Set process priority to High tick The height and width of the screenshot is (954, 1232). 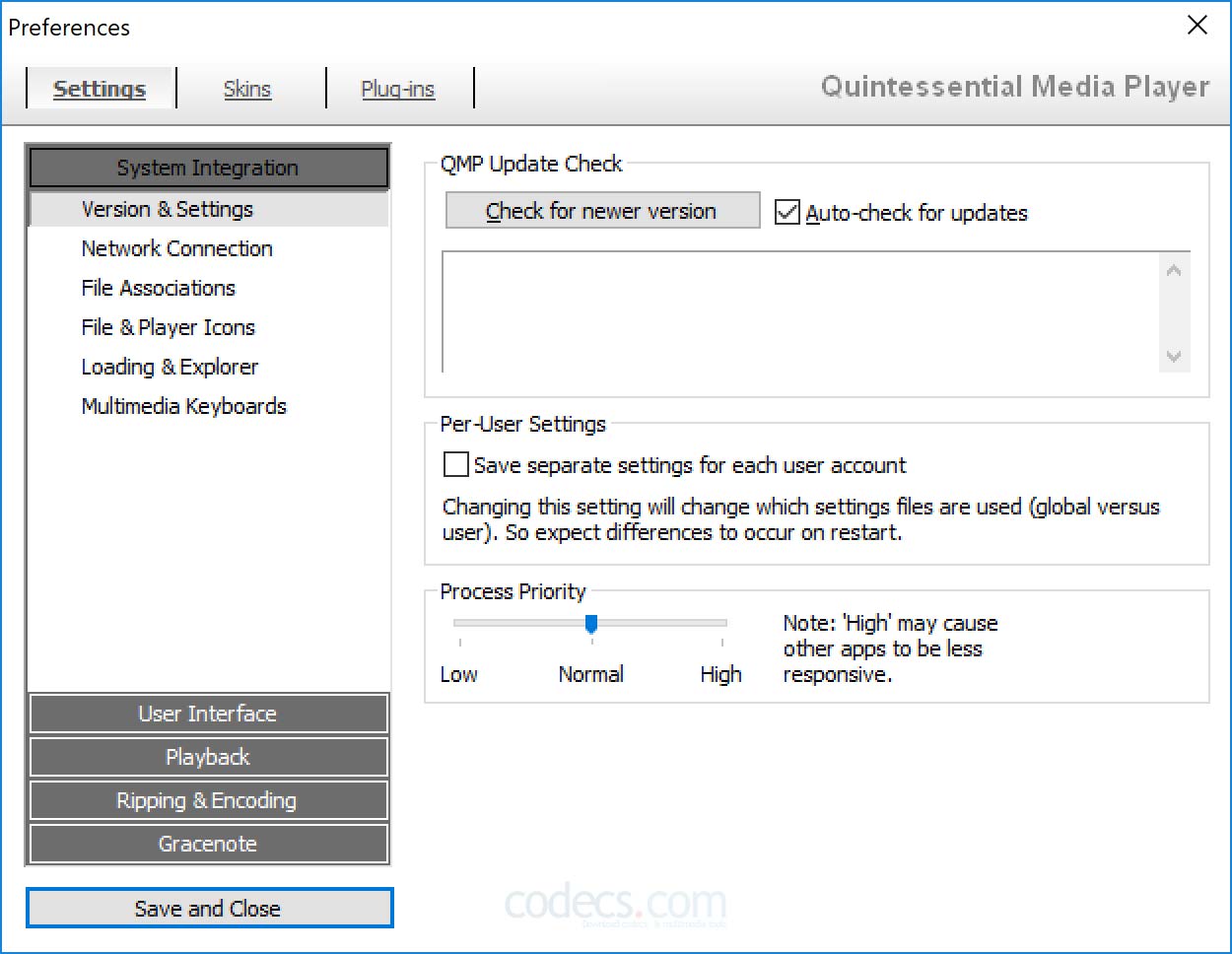coord(721,642)
